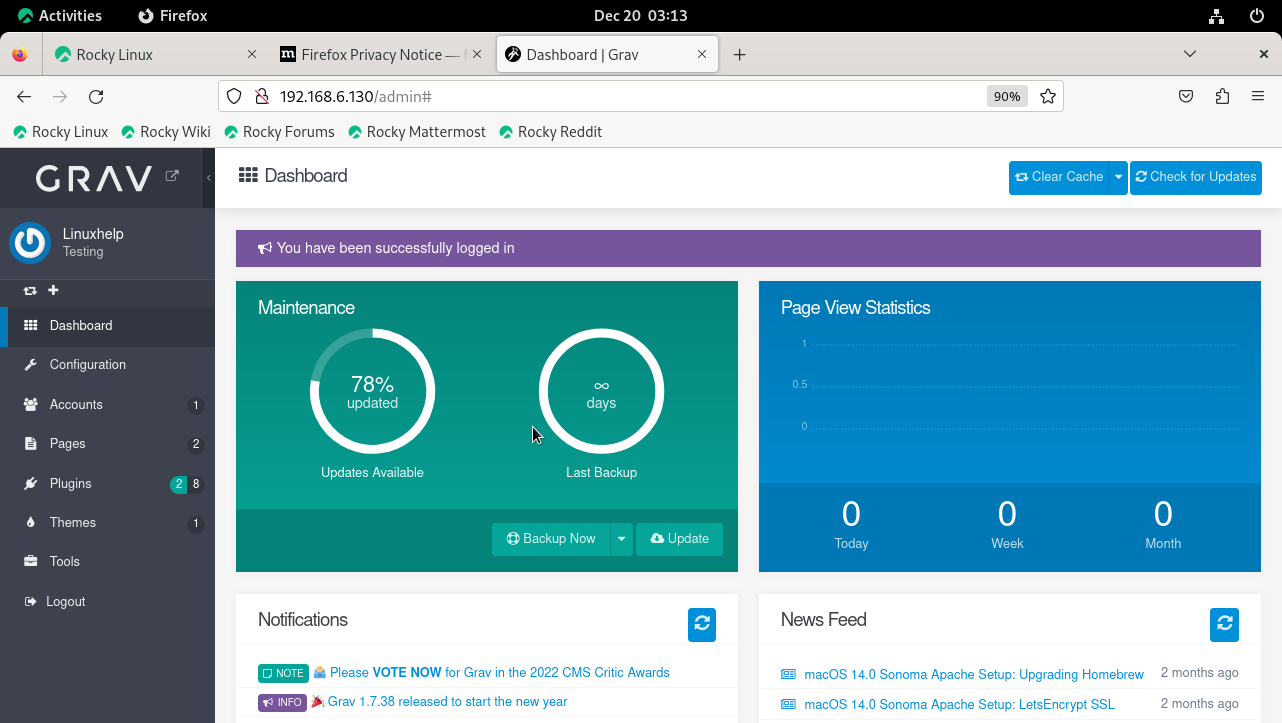Click the Update button in Maintenance
This screenshot has height=723, width=1282.
point(679,539)
